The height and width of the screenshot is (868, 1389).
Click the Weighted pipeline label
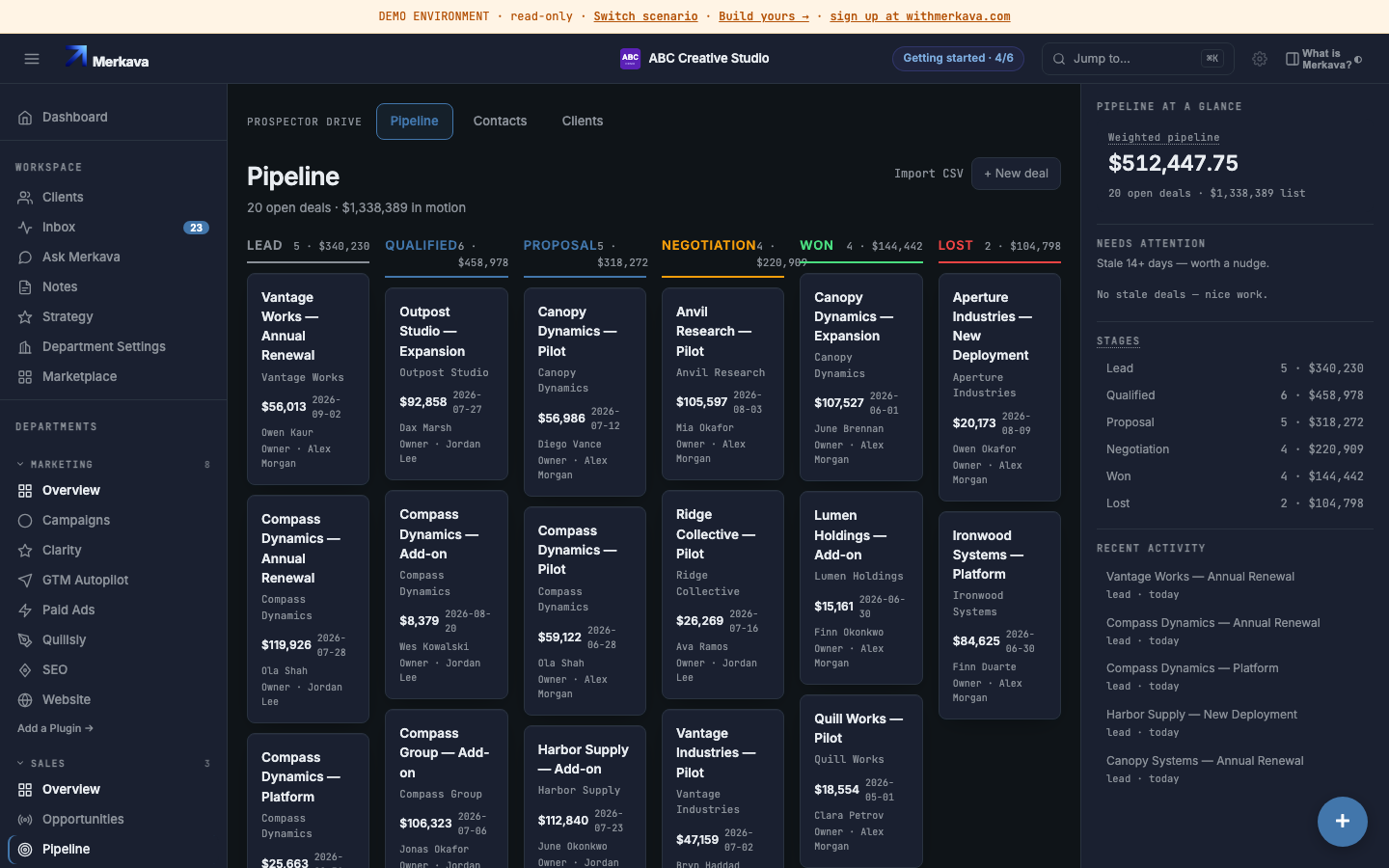[1163, 138]
